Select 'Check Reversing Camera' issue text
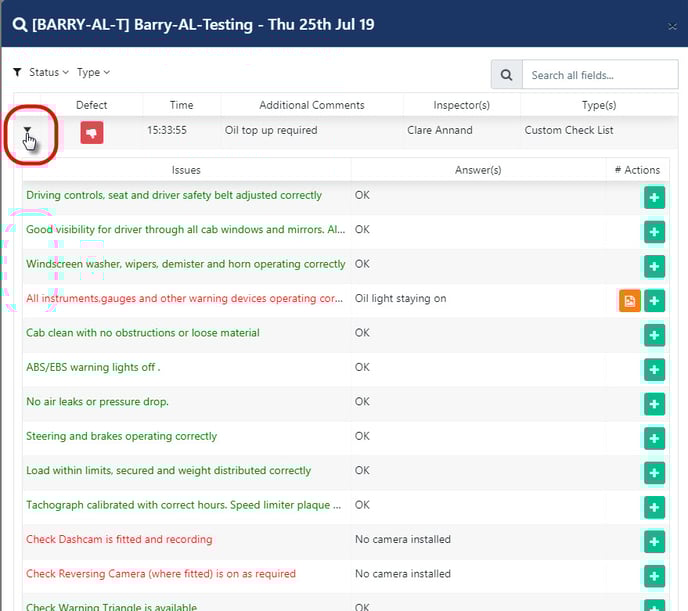The image size is (688, 611). [161, 574]
